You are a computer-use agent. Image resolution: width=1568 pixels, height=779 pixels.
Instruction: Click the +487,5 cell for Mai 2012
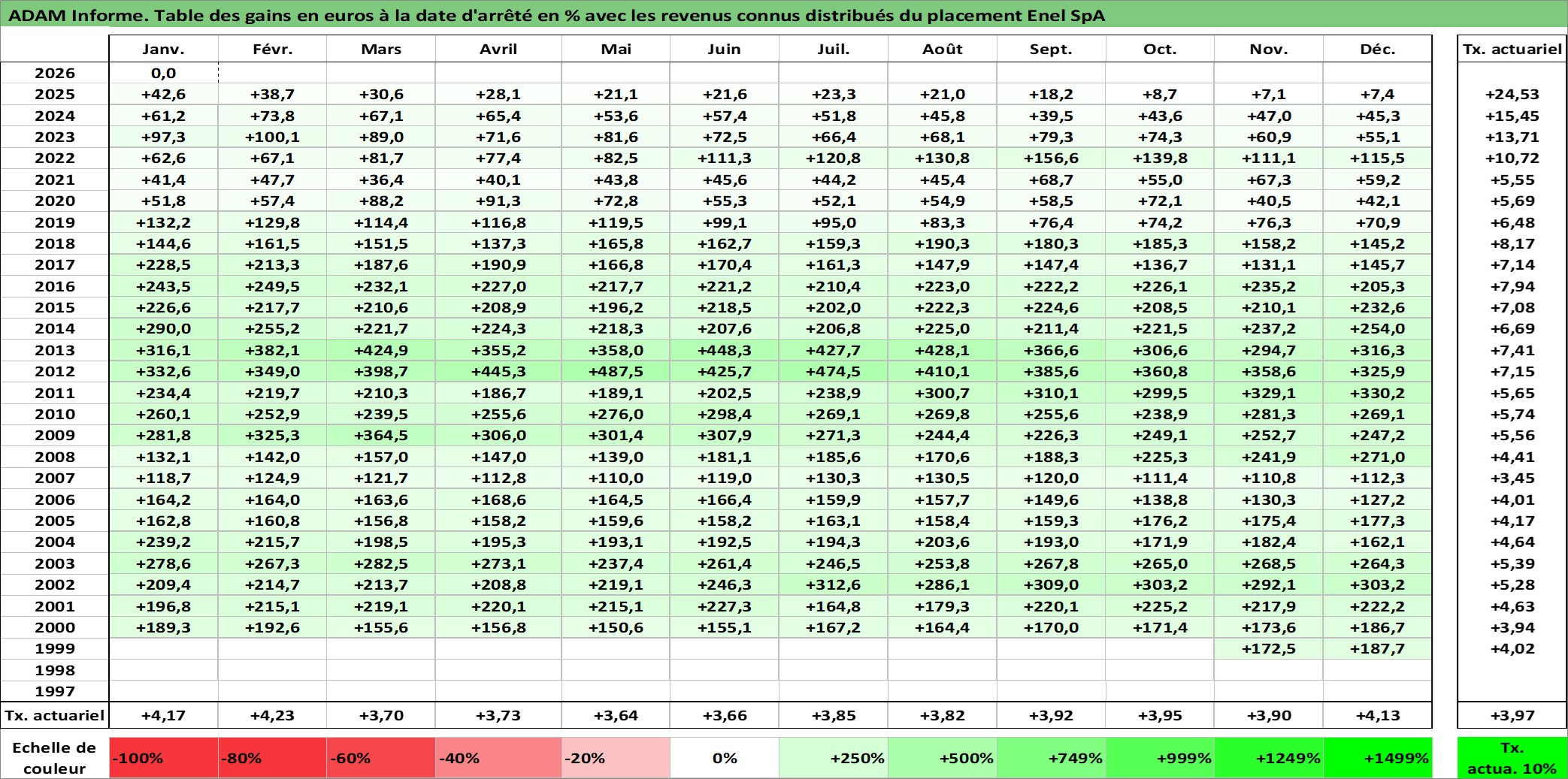pos(616,371)
